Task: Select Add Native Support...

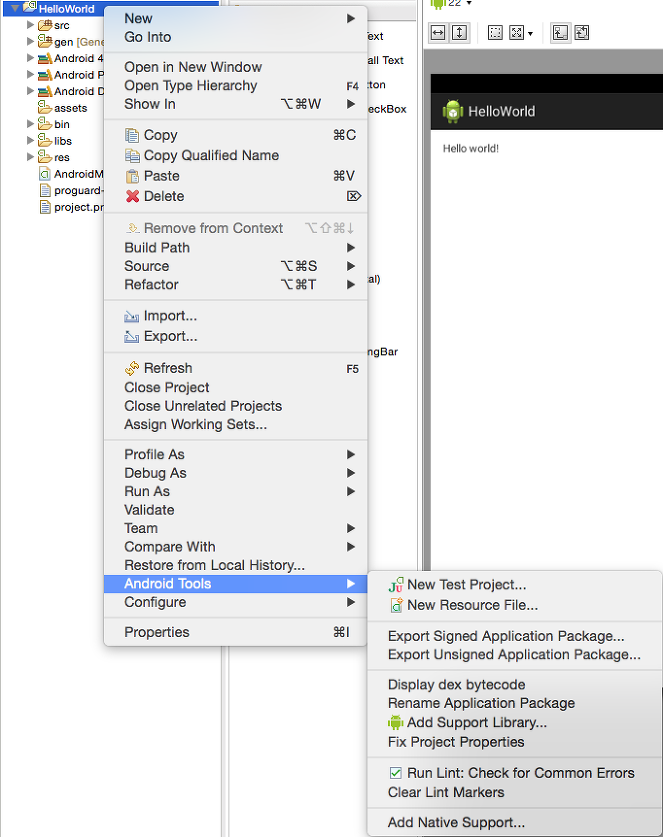Action: pyautogui.click(x=515, y=823)
